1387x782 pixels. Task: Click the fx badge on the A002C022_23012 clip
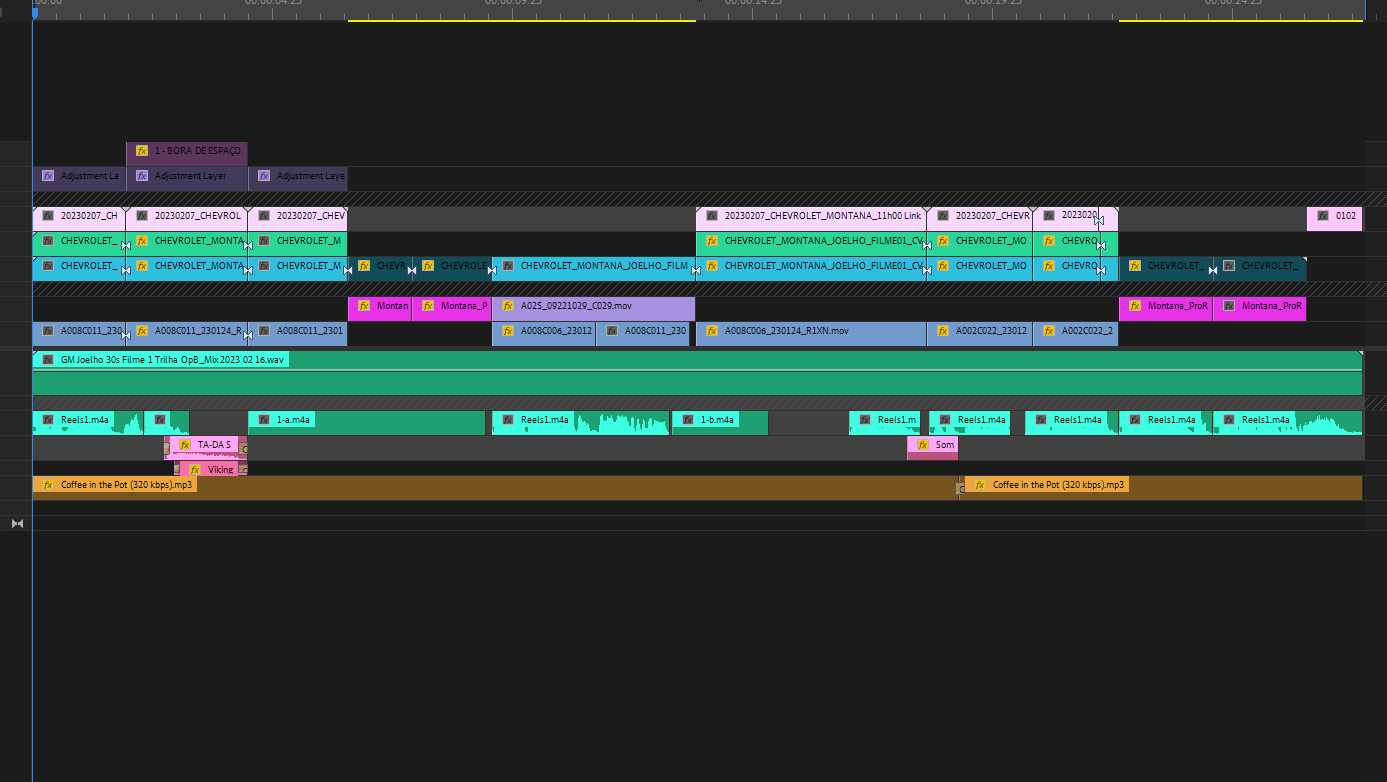pos(943,331)
